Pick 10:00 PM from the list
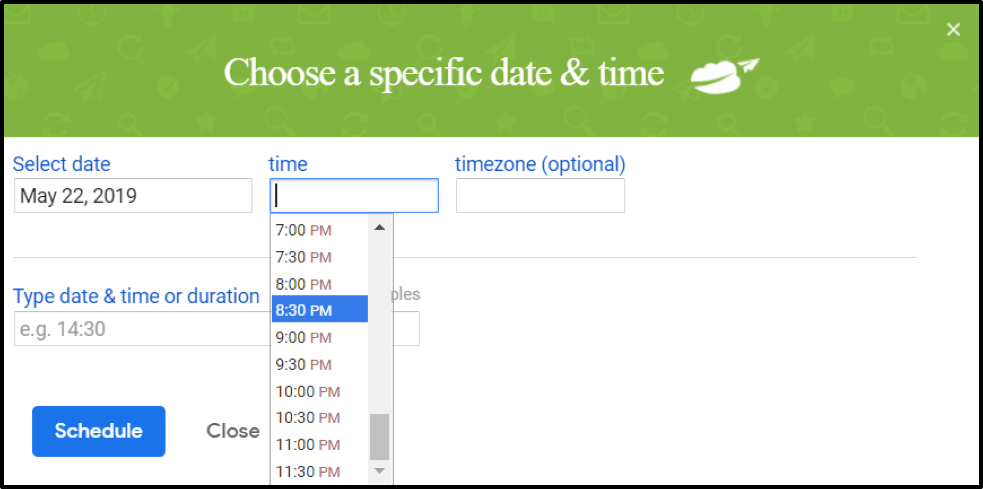 [318, 391]
